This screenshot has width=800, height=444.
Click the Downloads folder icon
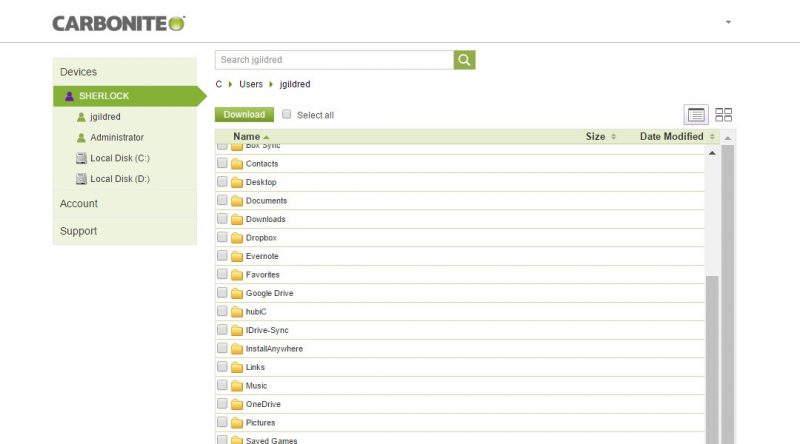(237, 219)
